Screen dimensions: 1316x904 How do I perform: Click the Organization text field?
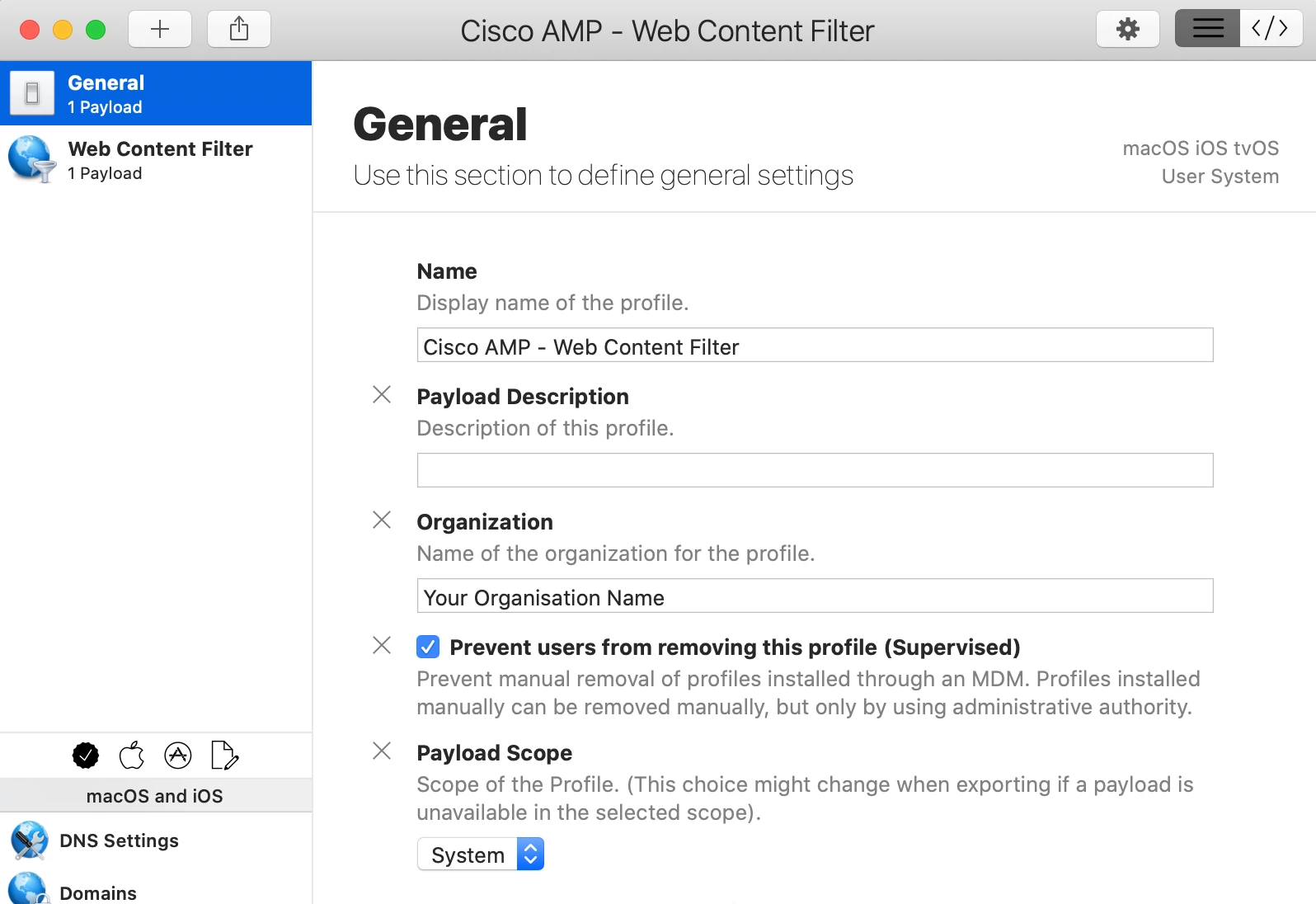(815, 596)
